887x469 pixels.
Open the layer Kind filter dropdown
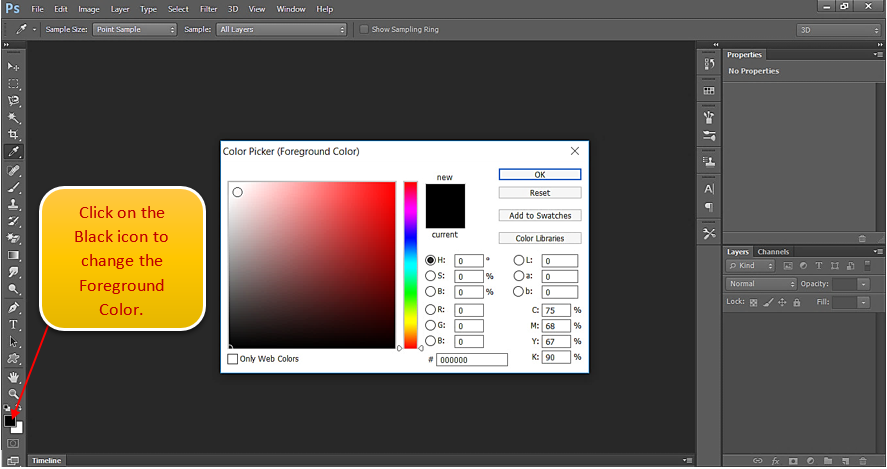point(750,265)
